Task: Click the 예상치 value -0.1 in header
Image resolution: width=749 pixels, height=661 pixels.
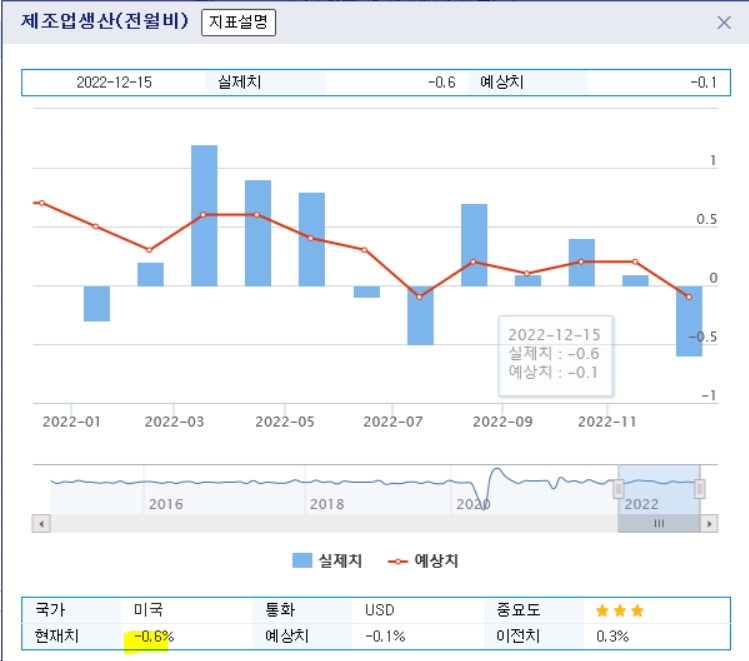Action: (704, 82)
